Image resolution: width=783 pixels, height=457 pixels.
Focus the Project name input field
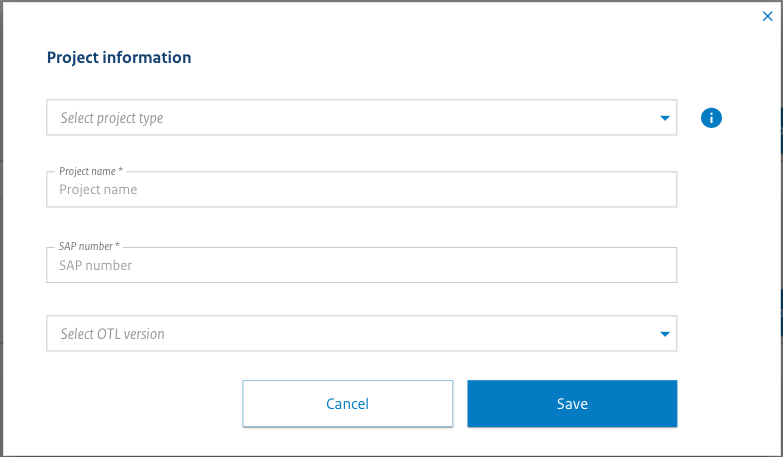pos(361,189)
